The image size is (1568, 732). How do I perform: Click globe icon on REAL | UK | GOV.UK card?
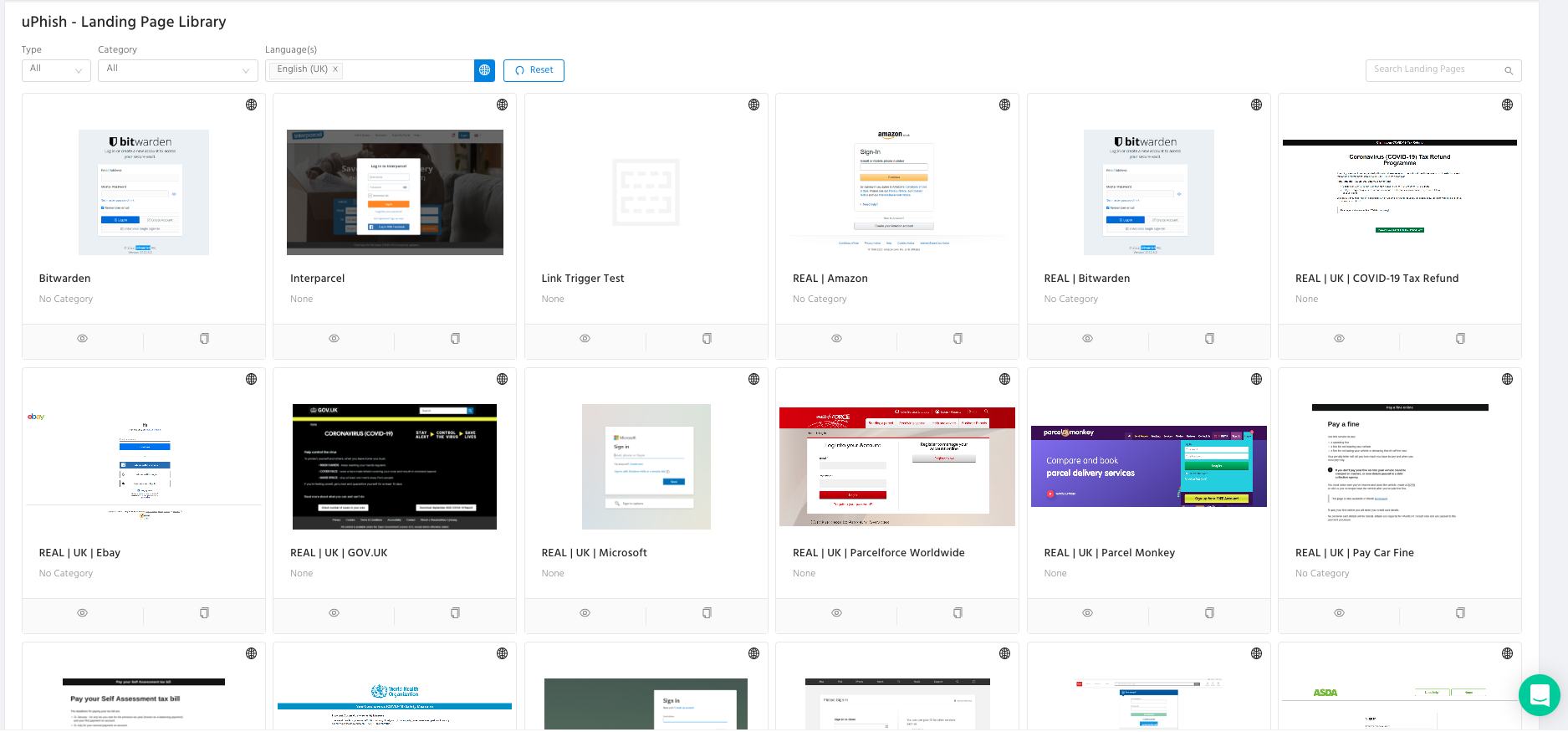(x=502, y=379)
